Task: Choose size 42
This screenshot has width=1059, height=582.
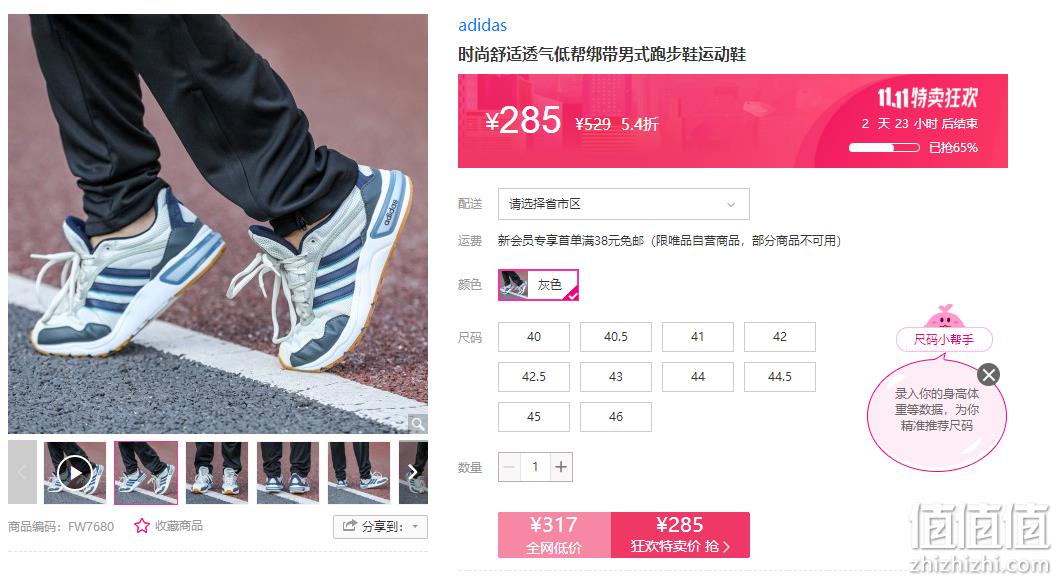Action: [x=780, y=337]
